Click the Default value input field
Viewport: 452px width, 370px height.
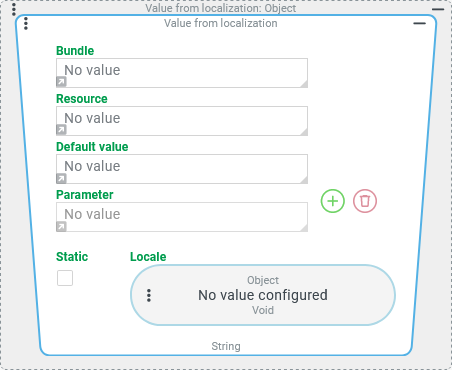[x=182, y=169]
